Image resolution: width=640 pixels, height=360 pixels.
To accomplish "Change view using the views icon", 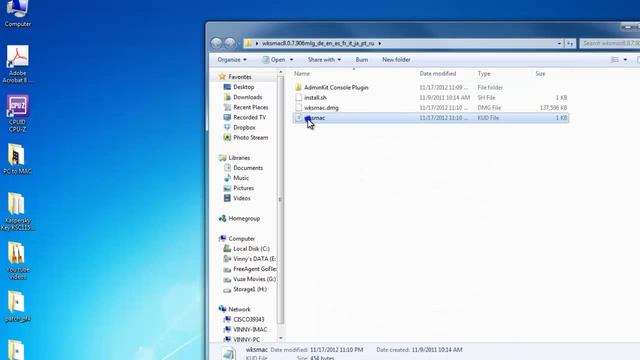I will [615, 60].
